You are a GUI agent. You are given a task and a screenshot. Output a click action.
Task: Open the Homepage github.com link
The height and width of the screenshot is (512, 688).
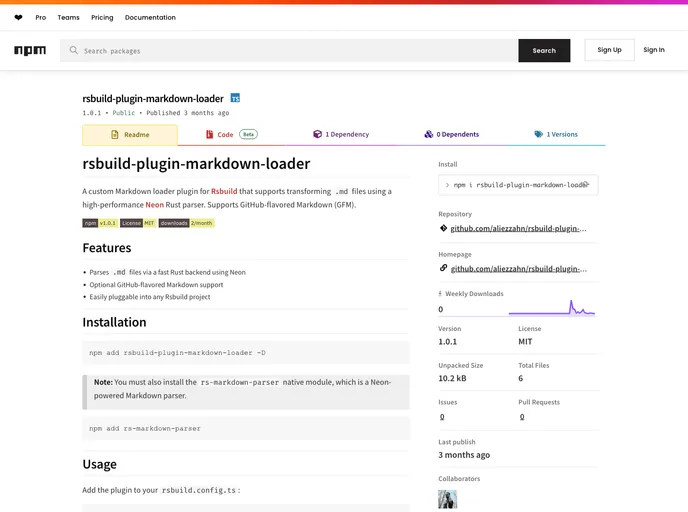(x=519, y=269)
